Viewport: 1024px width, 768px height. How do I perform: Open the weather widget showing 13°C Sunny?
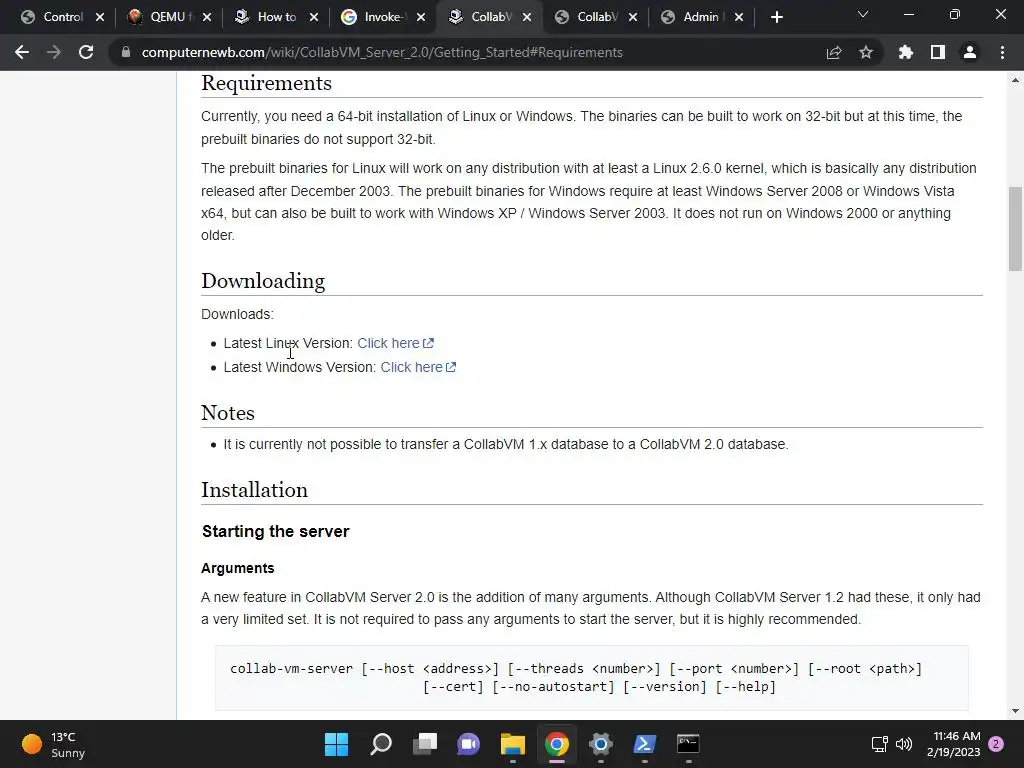(54, 744)
